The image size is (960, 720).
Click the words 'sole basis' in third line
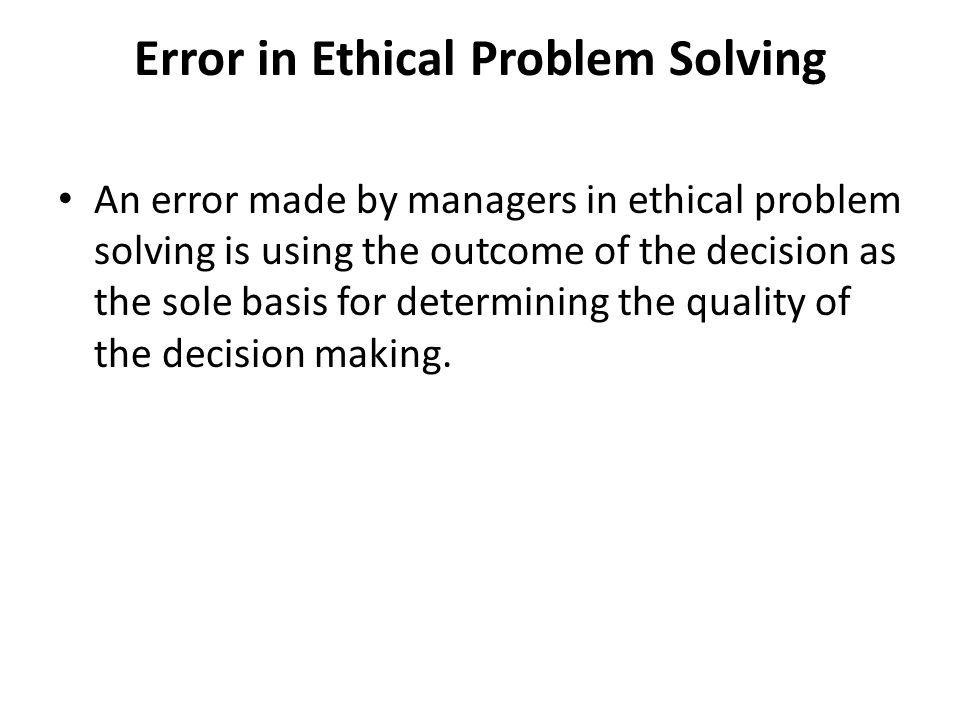(245, 302)
